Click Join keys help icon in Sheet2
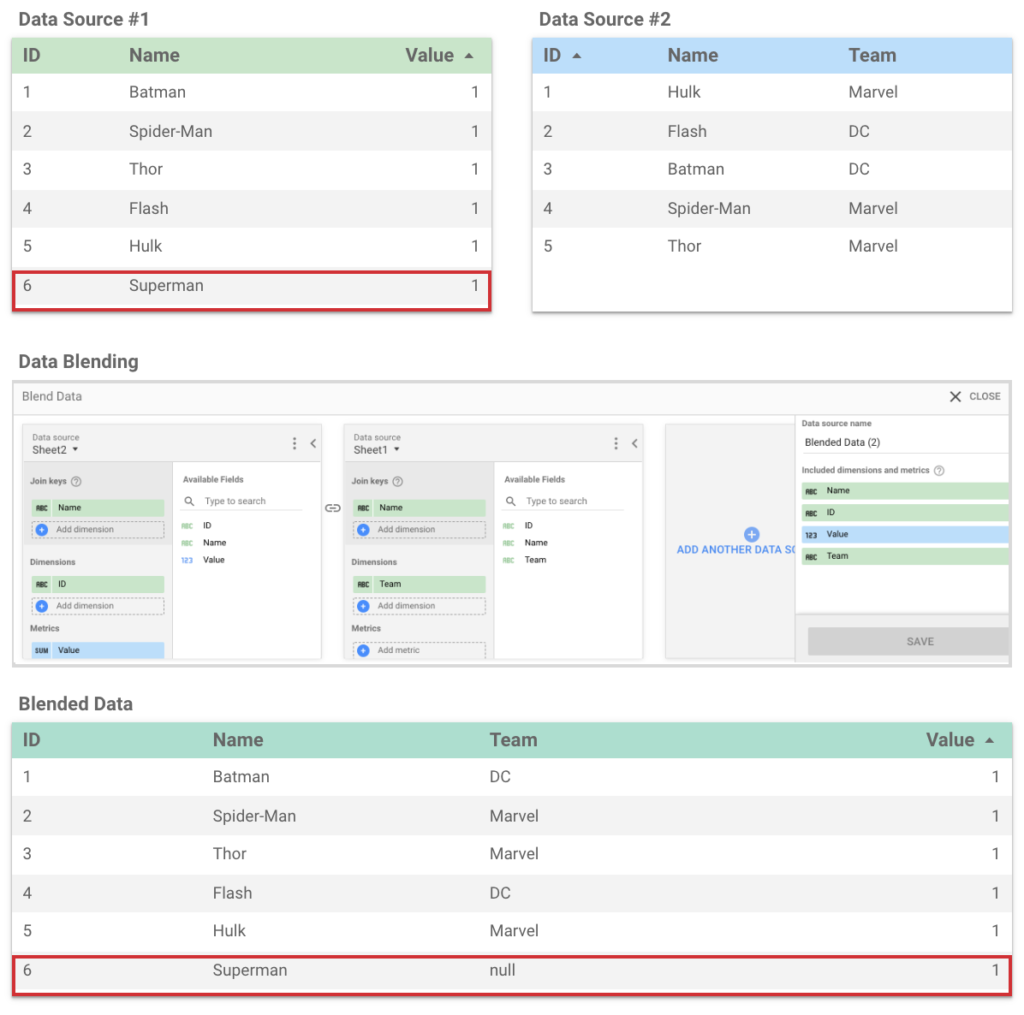Viewport: 1024px width, 1015px height. (76, 481)
